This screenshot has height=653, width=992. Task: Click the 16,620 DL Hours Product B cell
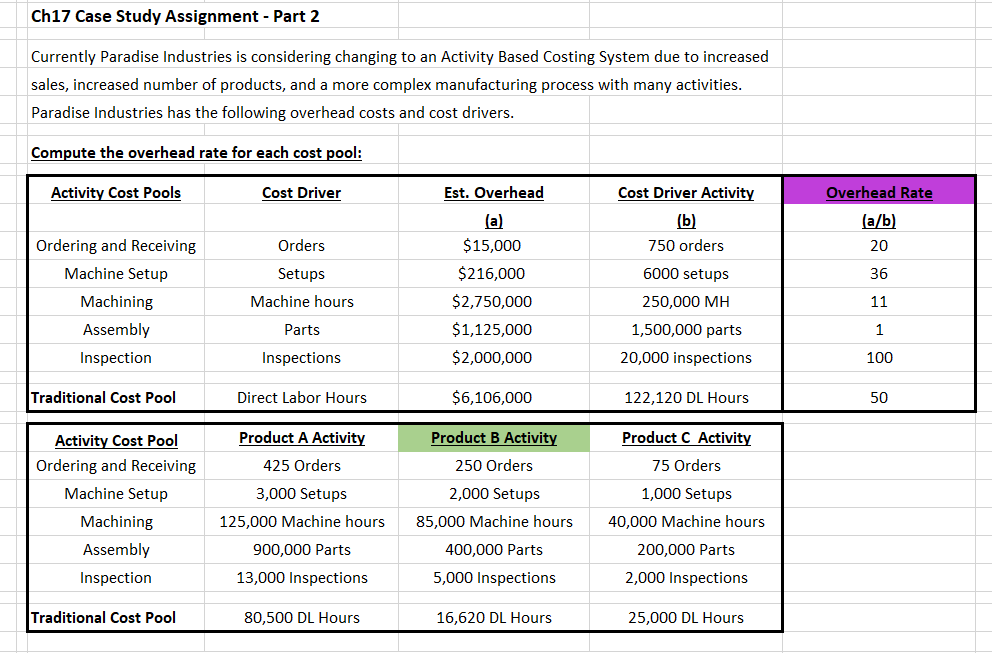[x=494, y=617]
